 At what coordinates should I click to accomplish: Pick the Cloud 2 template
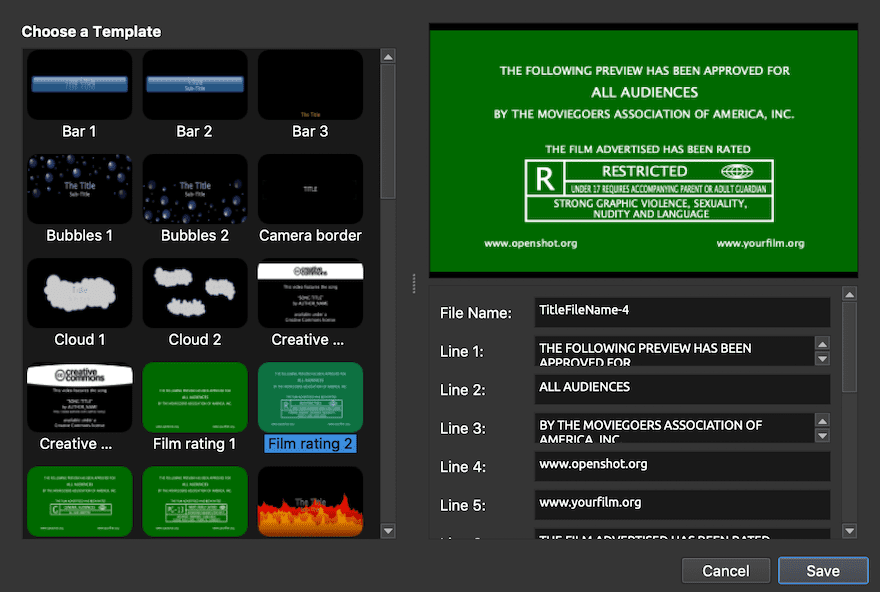coord(195,293)
